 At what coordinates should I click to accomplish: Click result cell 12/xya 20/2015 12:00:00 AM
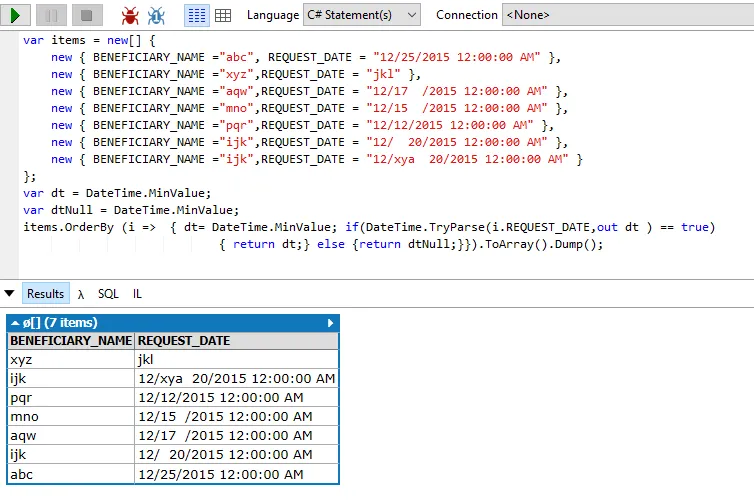click(237, 378)
